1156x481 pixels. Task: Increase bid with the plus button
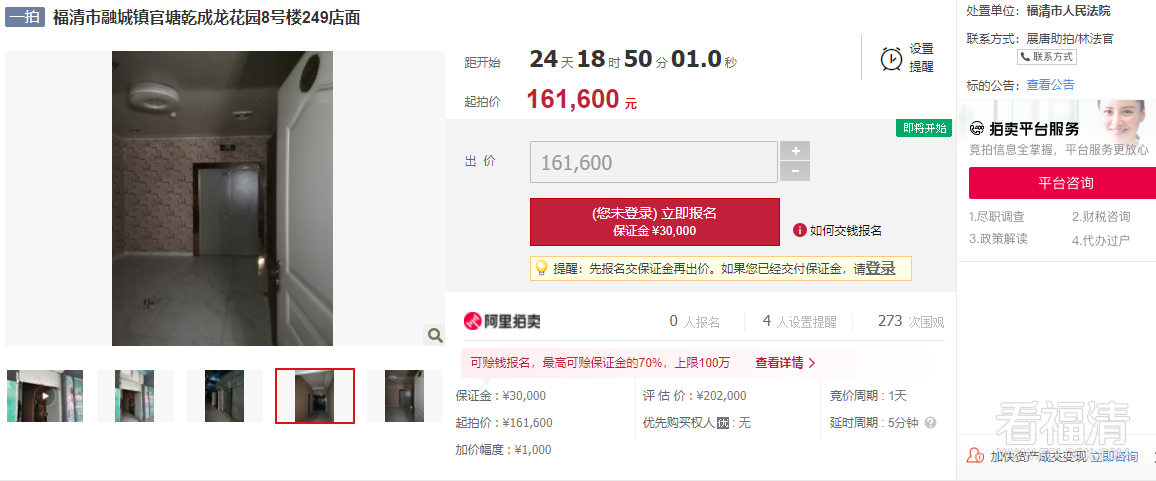[795, 151]
